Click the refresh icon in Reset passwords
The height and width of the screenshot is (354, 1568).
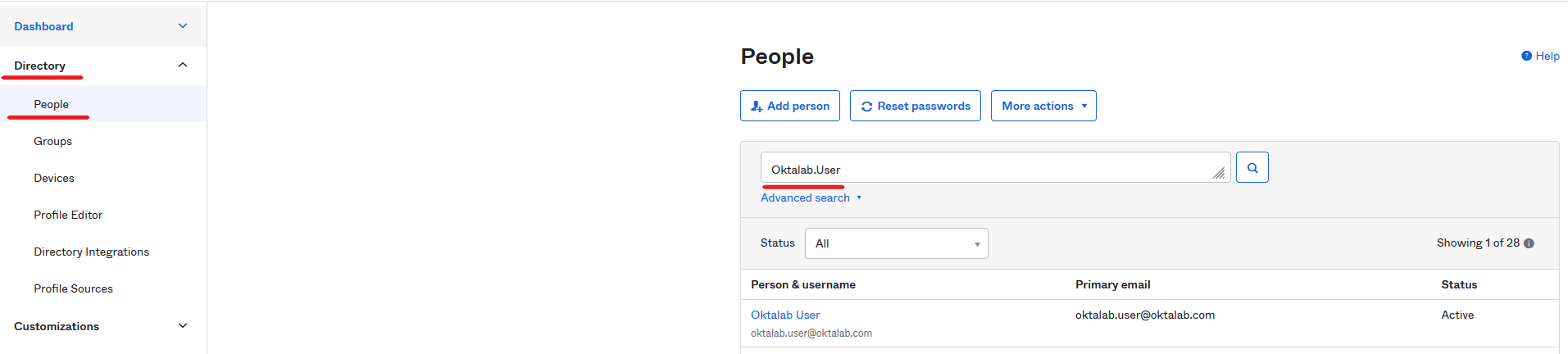tap(866, 107)
